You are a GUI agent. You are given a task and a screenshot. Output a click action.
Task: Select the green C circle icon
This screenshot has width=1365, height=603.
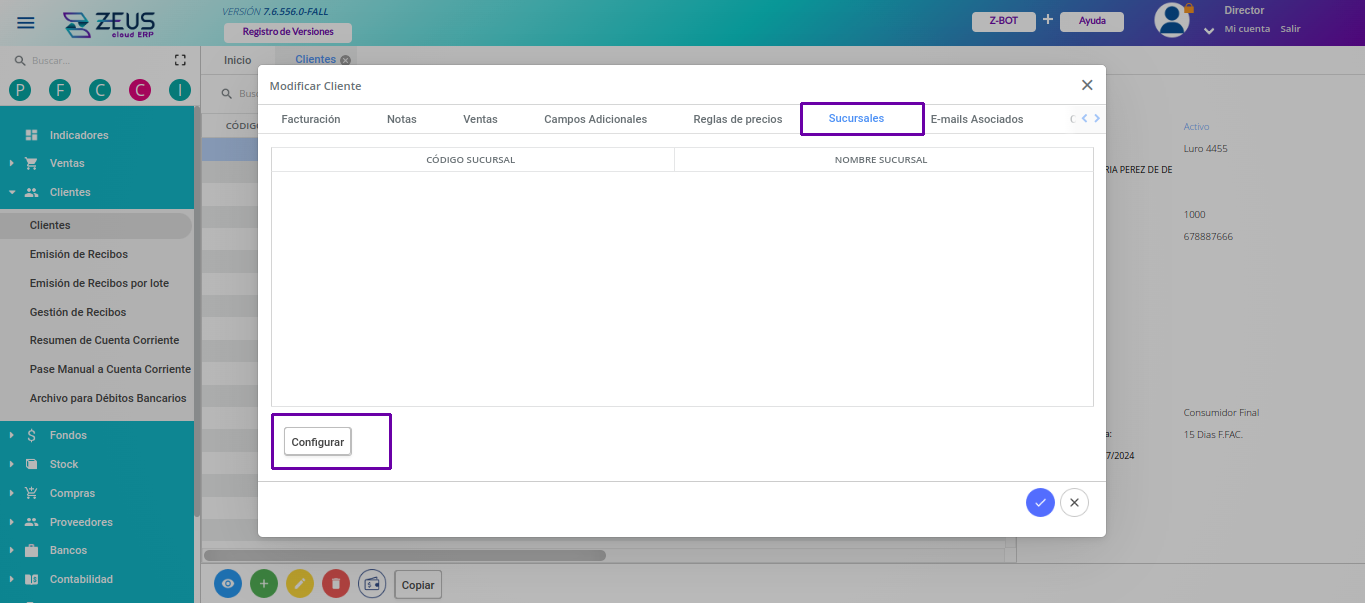click(x=100, y=90)
